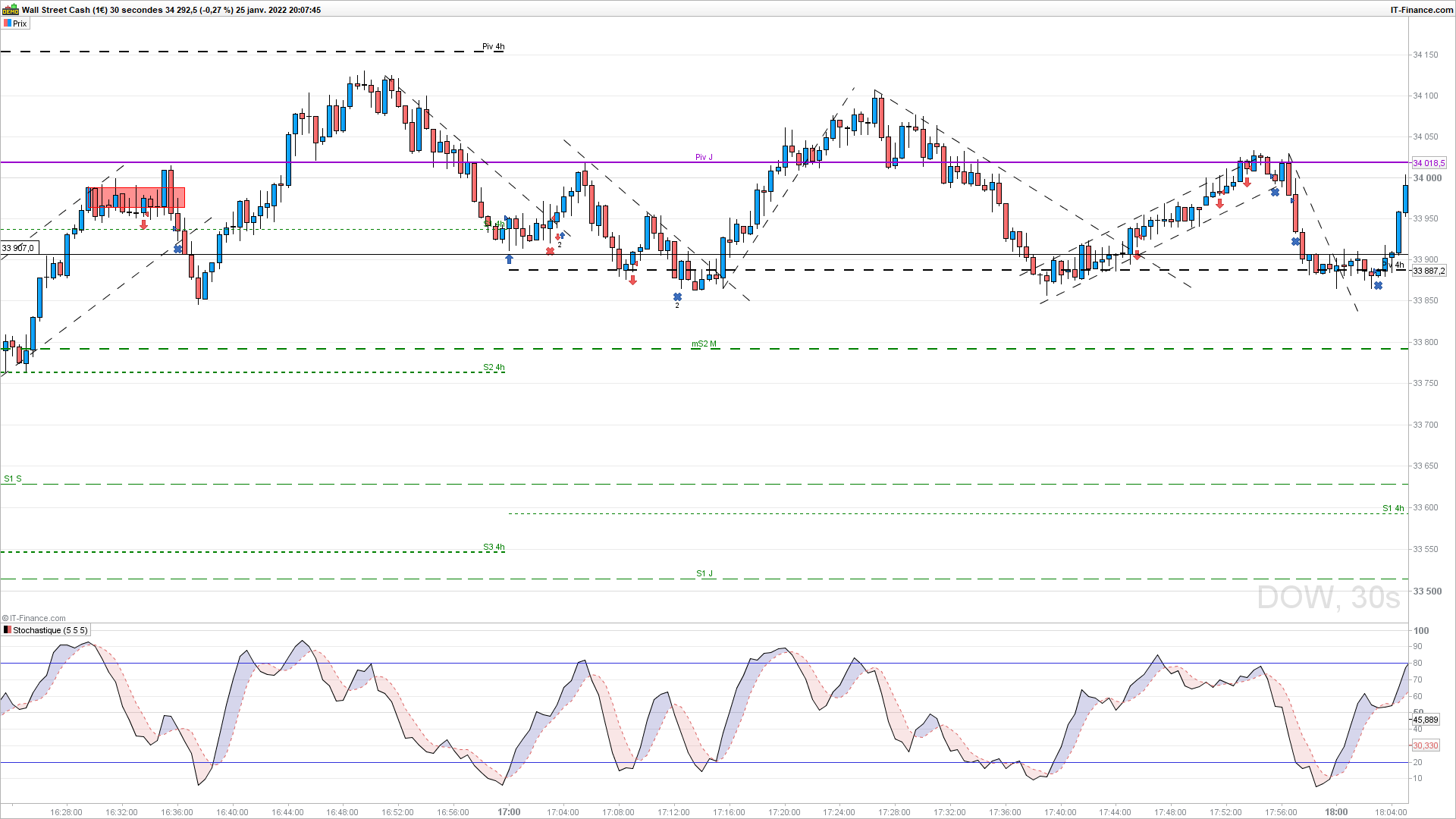Select the S1 4h support line label

coord(1392,508)
